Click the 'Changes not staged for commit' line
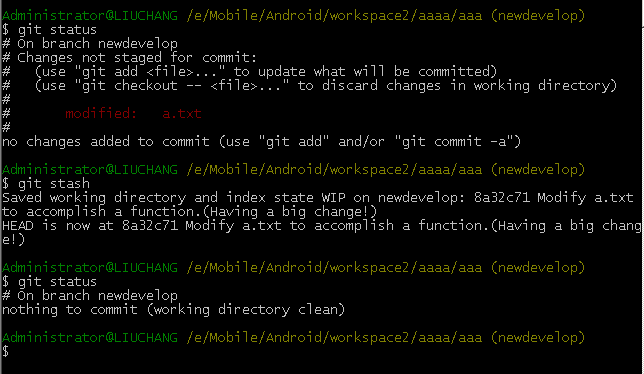This screenshot has height=374, width=644. 129,57
